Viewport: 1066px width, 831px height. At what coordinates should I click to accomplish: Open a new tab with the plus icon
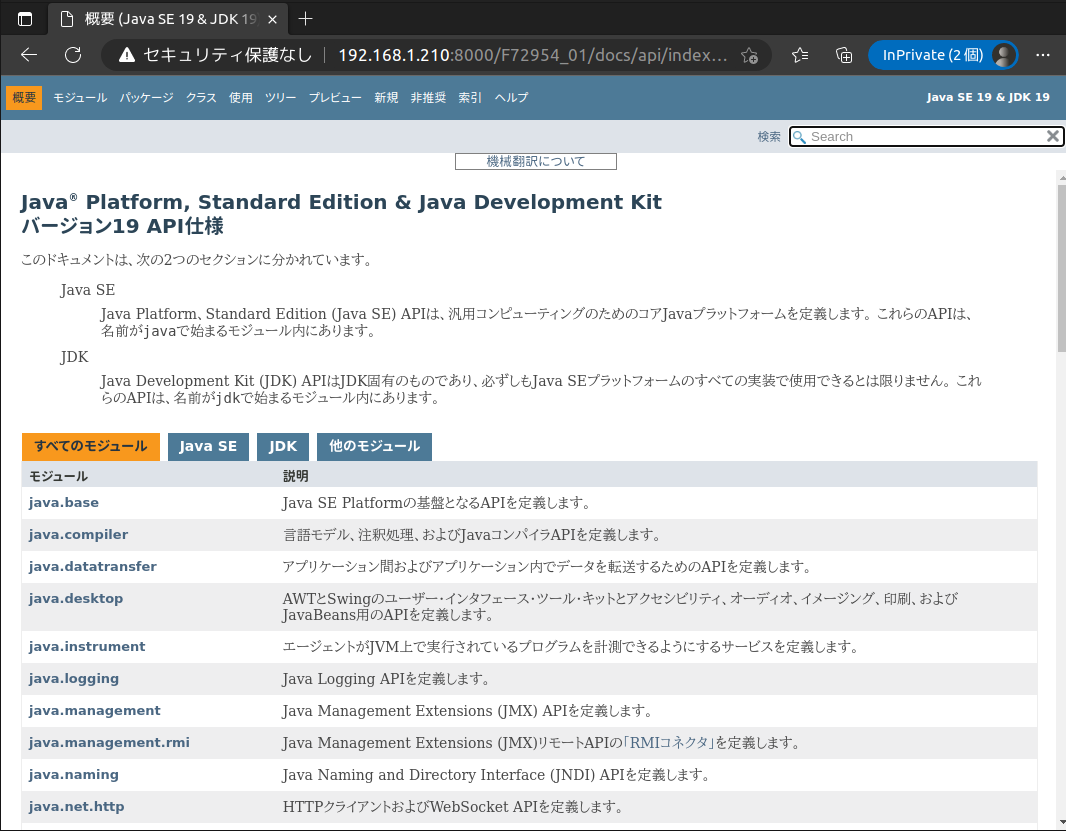click(x=306, y=19)
